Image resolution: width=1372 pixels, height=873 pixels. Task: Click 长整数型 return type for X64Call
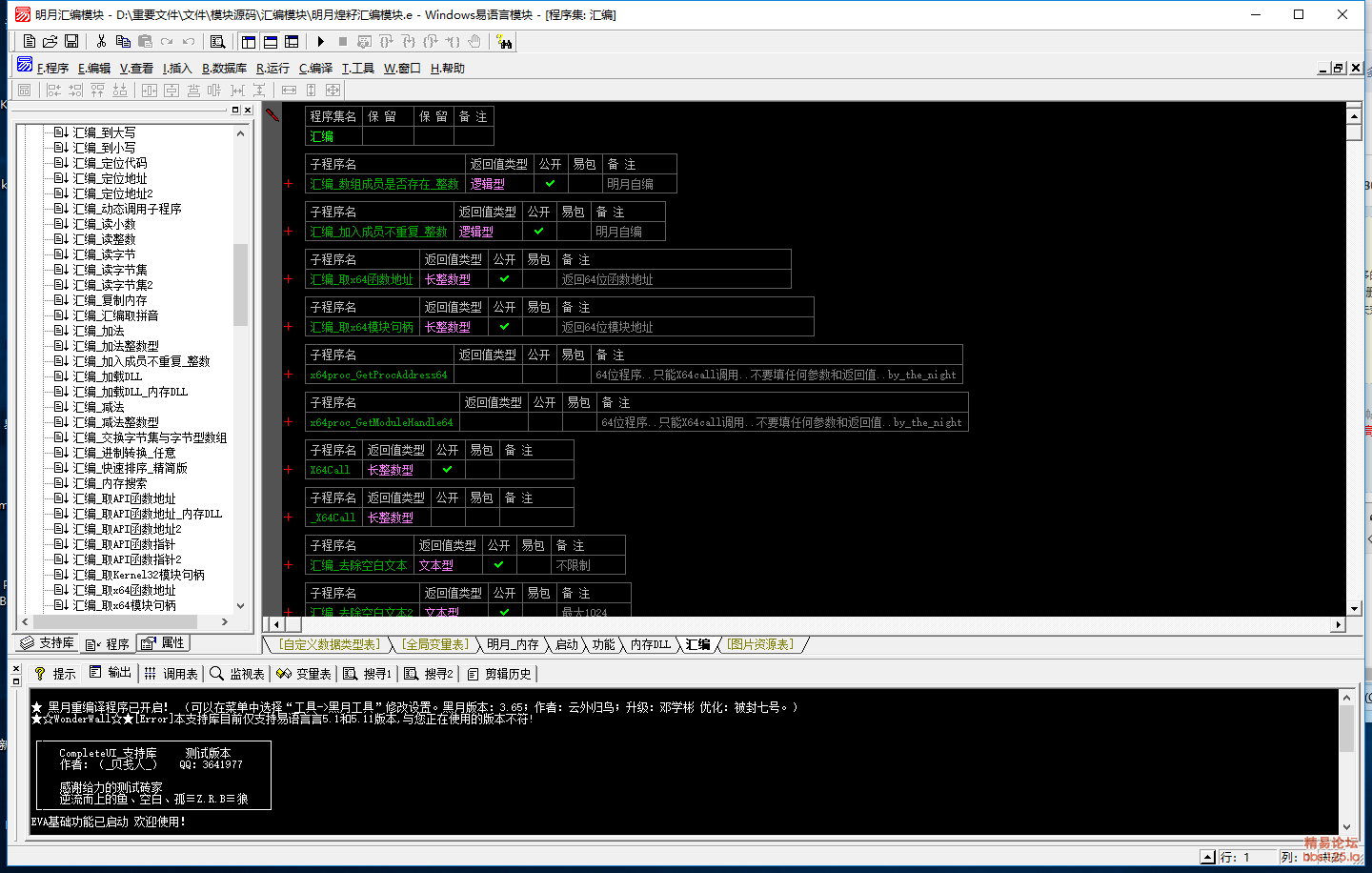(x=391, y=469)
